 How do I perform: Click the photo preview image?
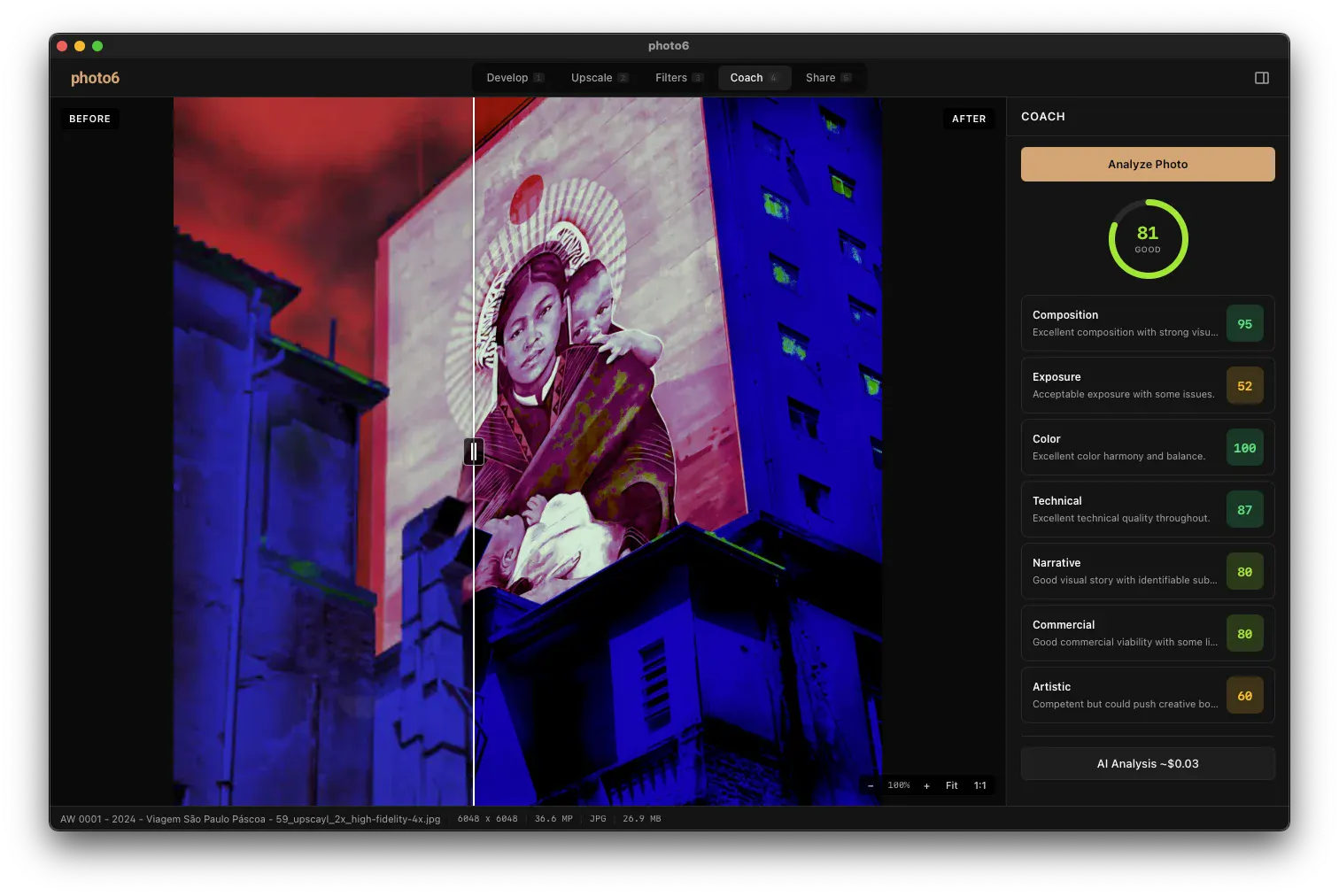click(x=527, y=452)
